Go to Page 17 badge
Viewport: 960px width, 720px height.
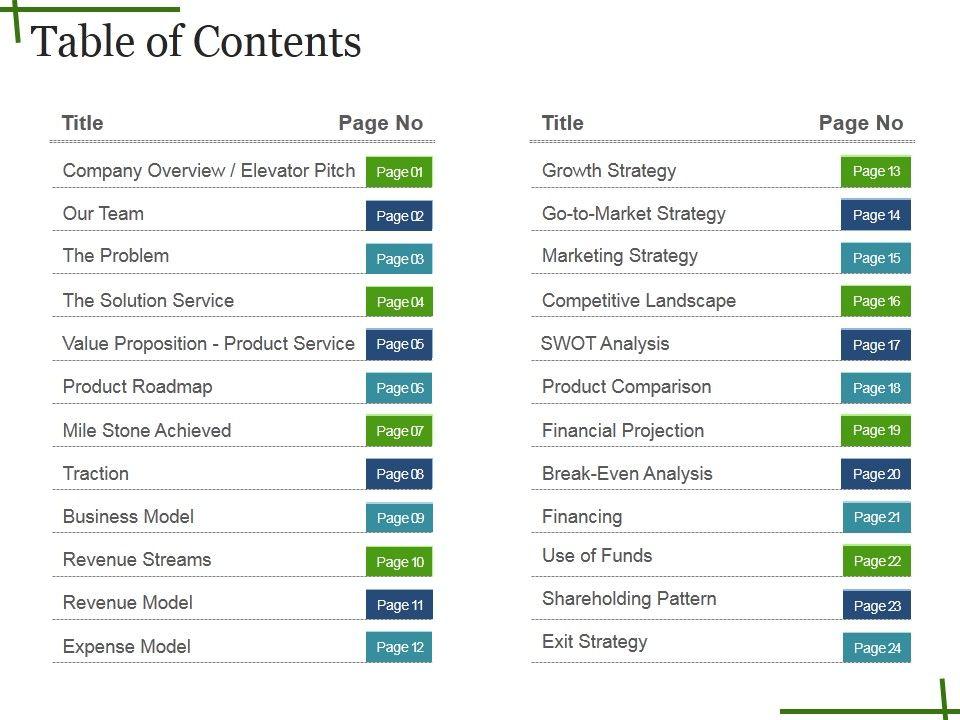pyautogui.click(x=876, y=345)
